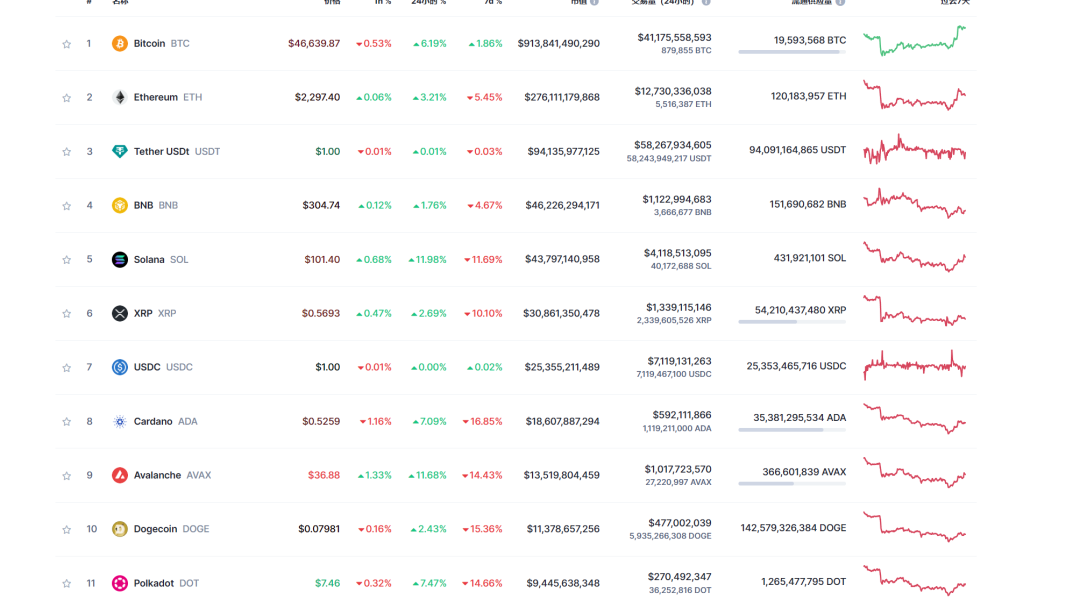Toggle the watchlist star for Dogecoin
1080x607 pixels.
(66, 529)
